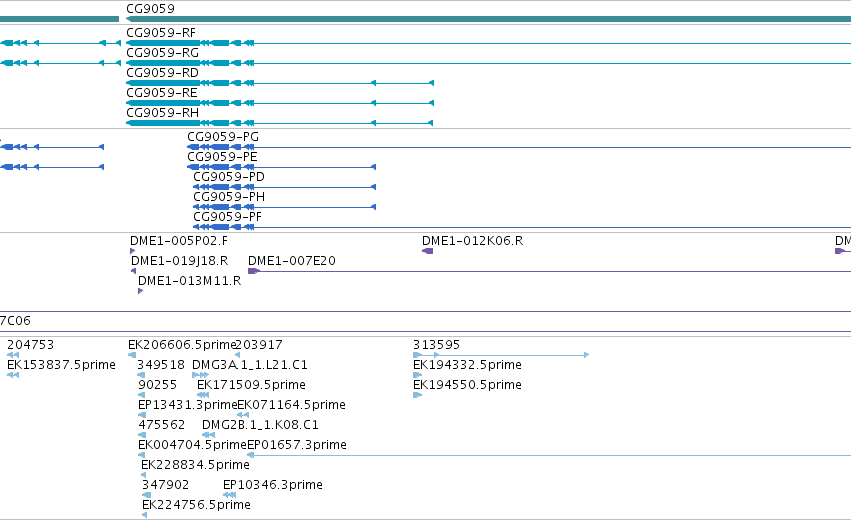Screen dimensions: 851x520
Task: Select CG9059-PD coding sequence label
Action: point(229,177)
